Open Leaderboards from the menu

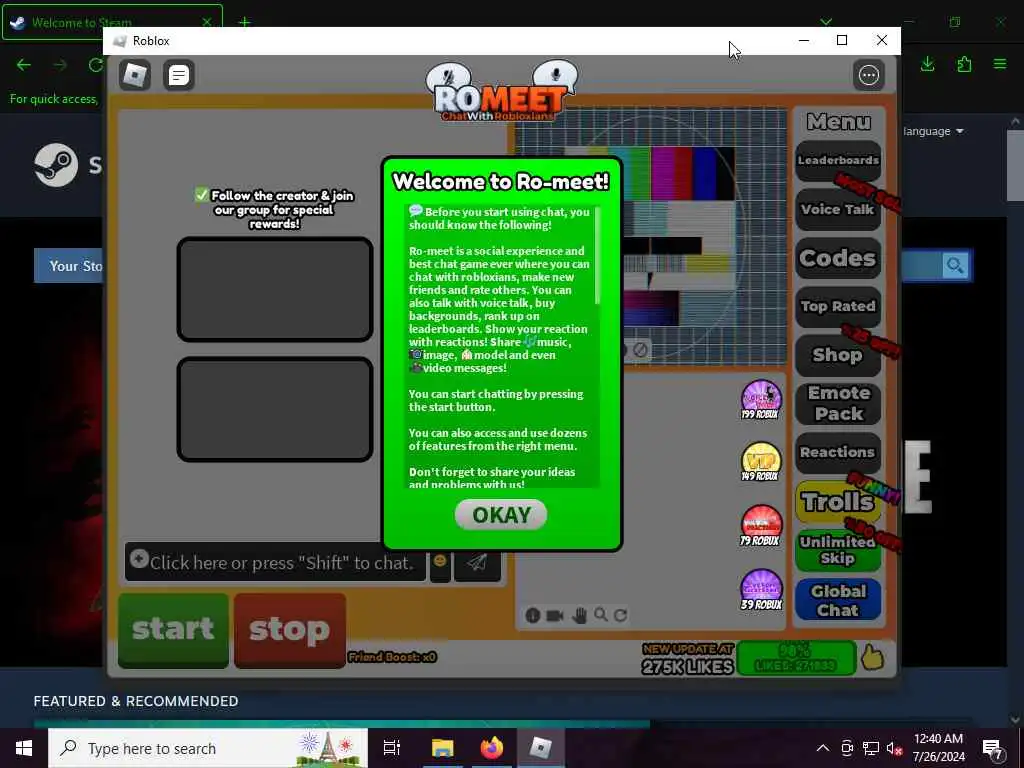pos(838,161)
